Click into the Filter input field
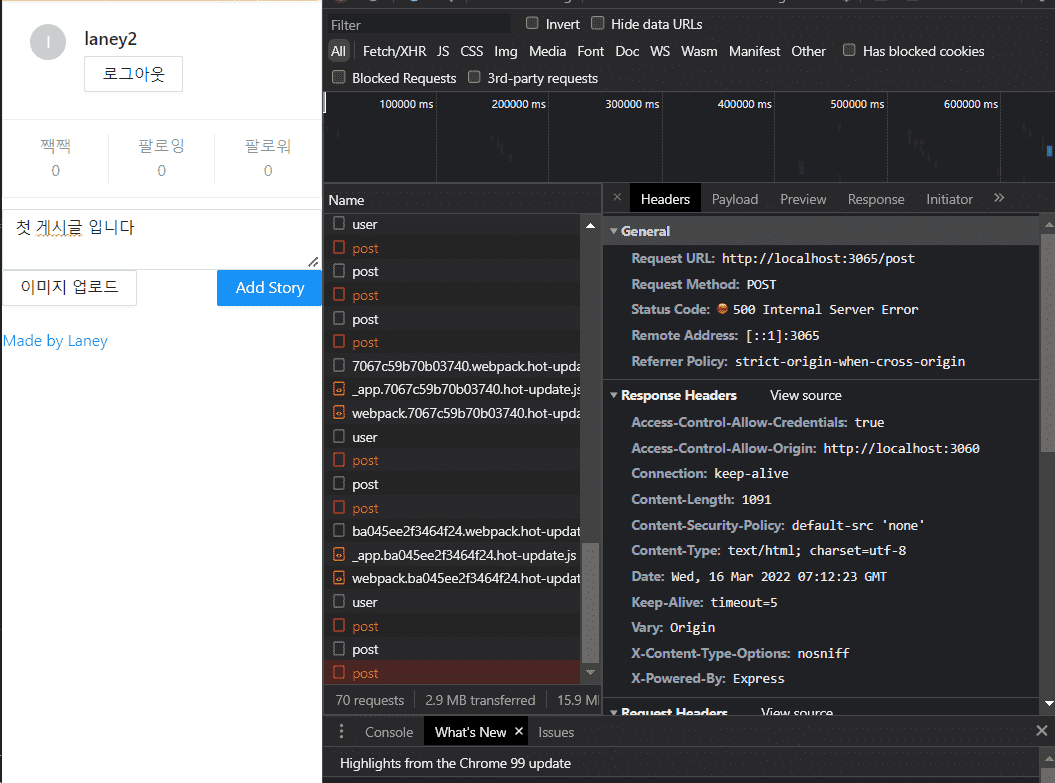The image size is (1055, 783). coord(419,25)
